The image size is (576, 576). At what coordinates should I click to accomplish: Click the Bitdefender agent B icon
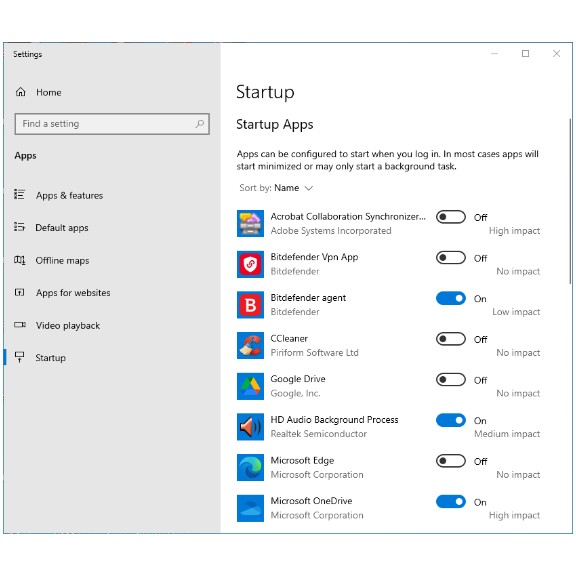[x=250, y=305]
